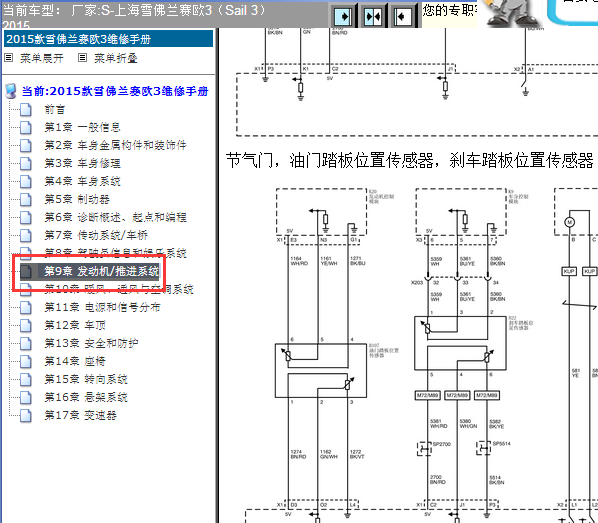This screenshot has height=523, width=598.
Task: Open 第1章 一般信息
Action: (82, 127)
